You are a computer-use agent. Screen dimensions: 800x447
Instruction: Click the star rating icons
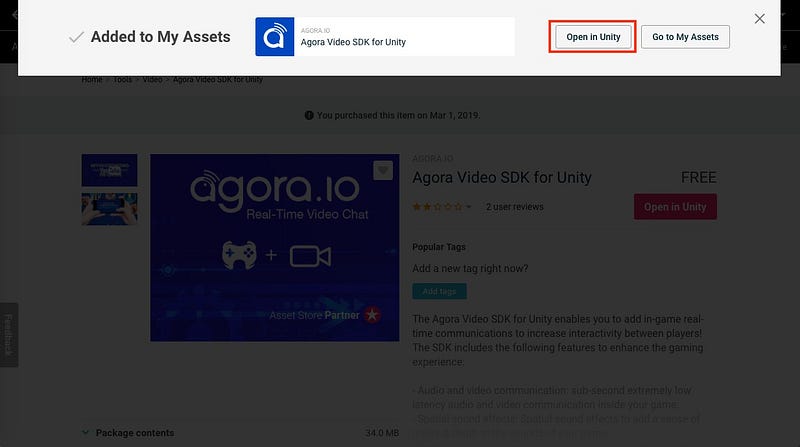coord(437,207)
